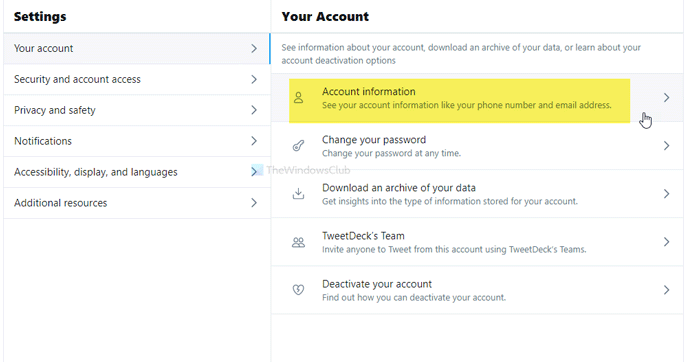Click the broken heart Deactivate account icon
Viewport: 700px width, 362px height.
(x=298, y=290)
